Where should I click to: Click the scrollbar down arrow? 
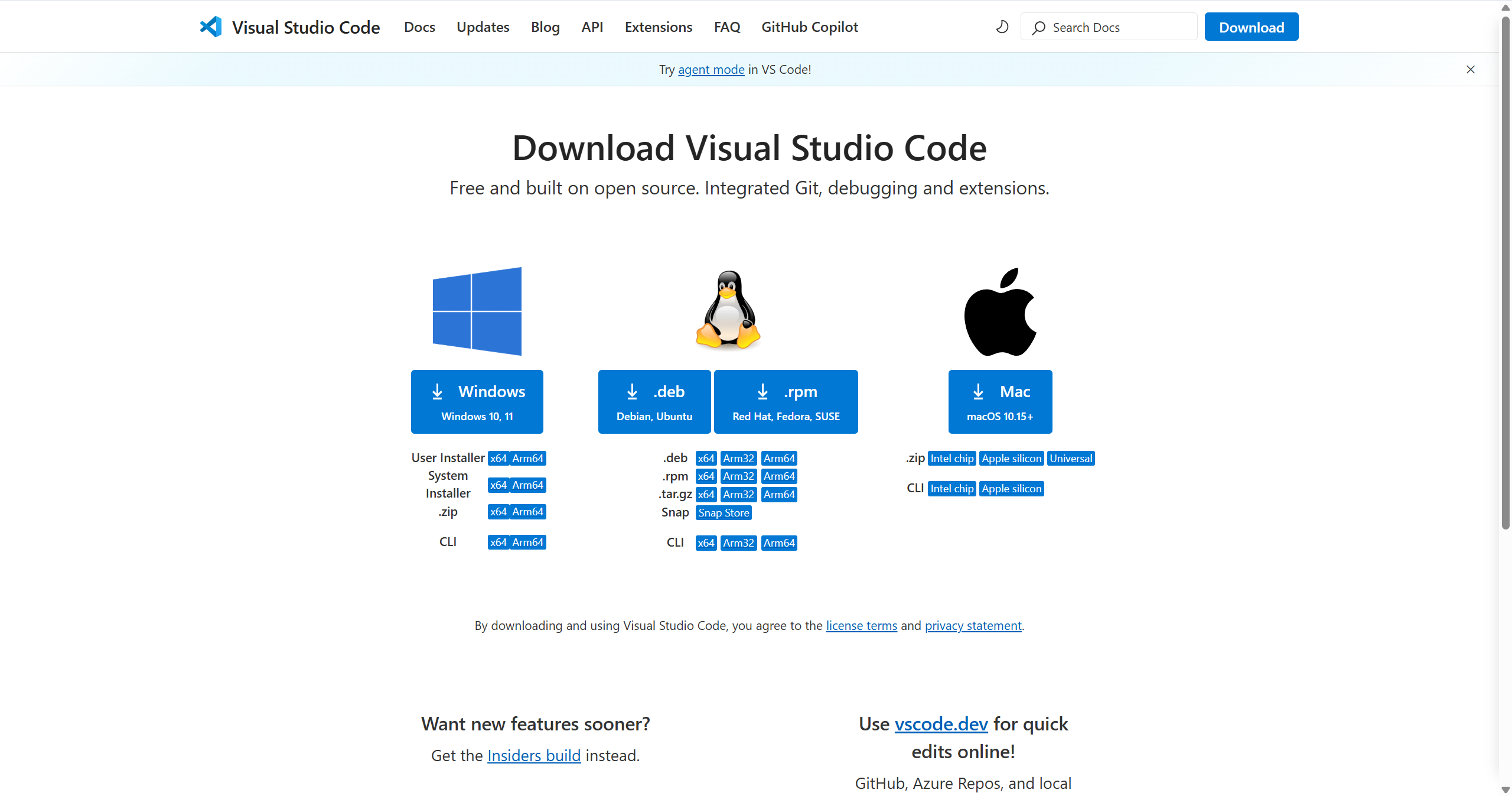click(x=1506, y=790)
